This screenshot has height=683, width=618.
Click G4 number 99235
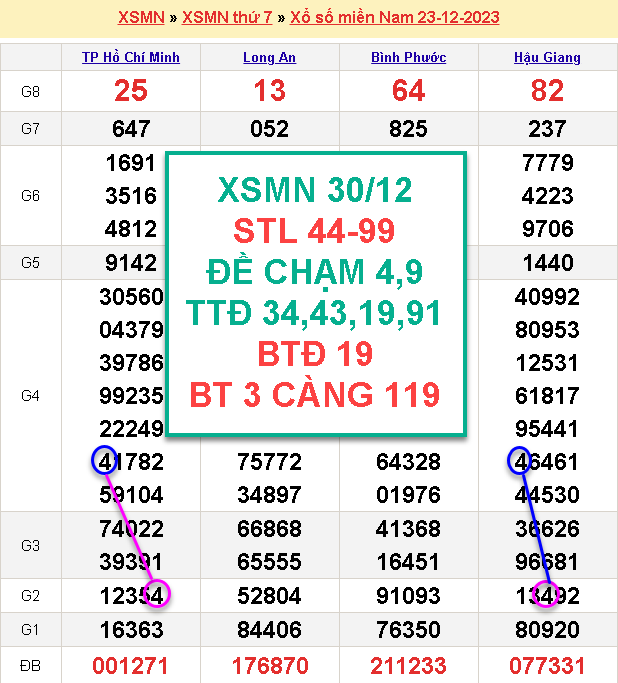point(132,396)
